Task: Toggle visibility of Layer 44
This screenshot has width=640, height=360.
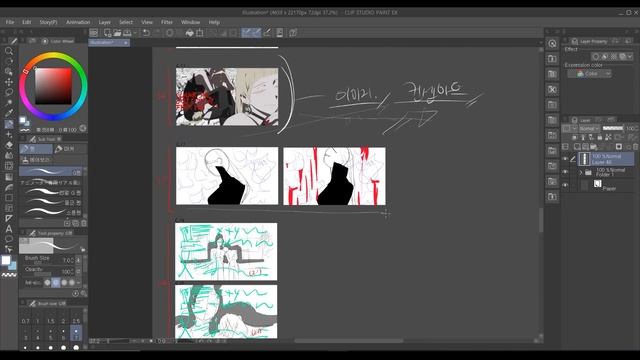Action: [565, 159]
